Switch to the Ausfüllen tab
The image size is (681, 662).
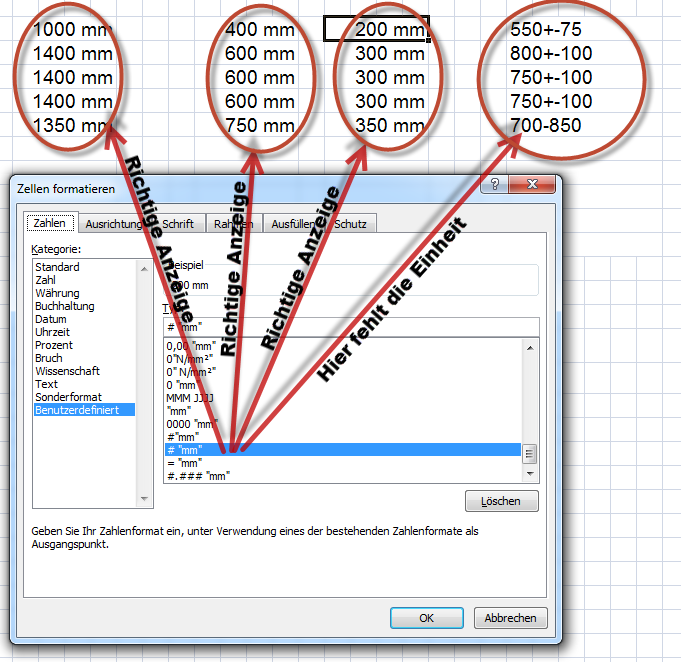(x=294, y=224)
